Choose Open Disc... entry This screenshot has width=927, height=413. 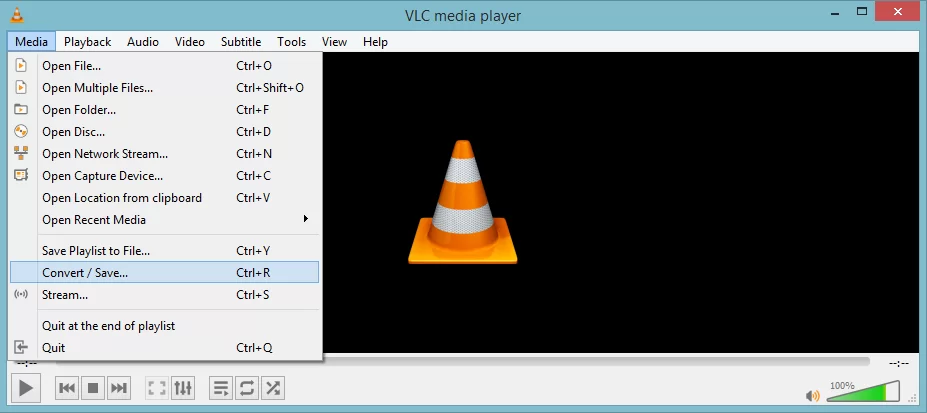[165, 131]
